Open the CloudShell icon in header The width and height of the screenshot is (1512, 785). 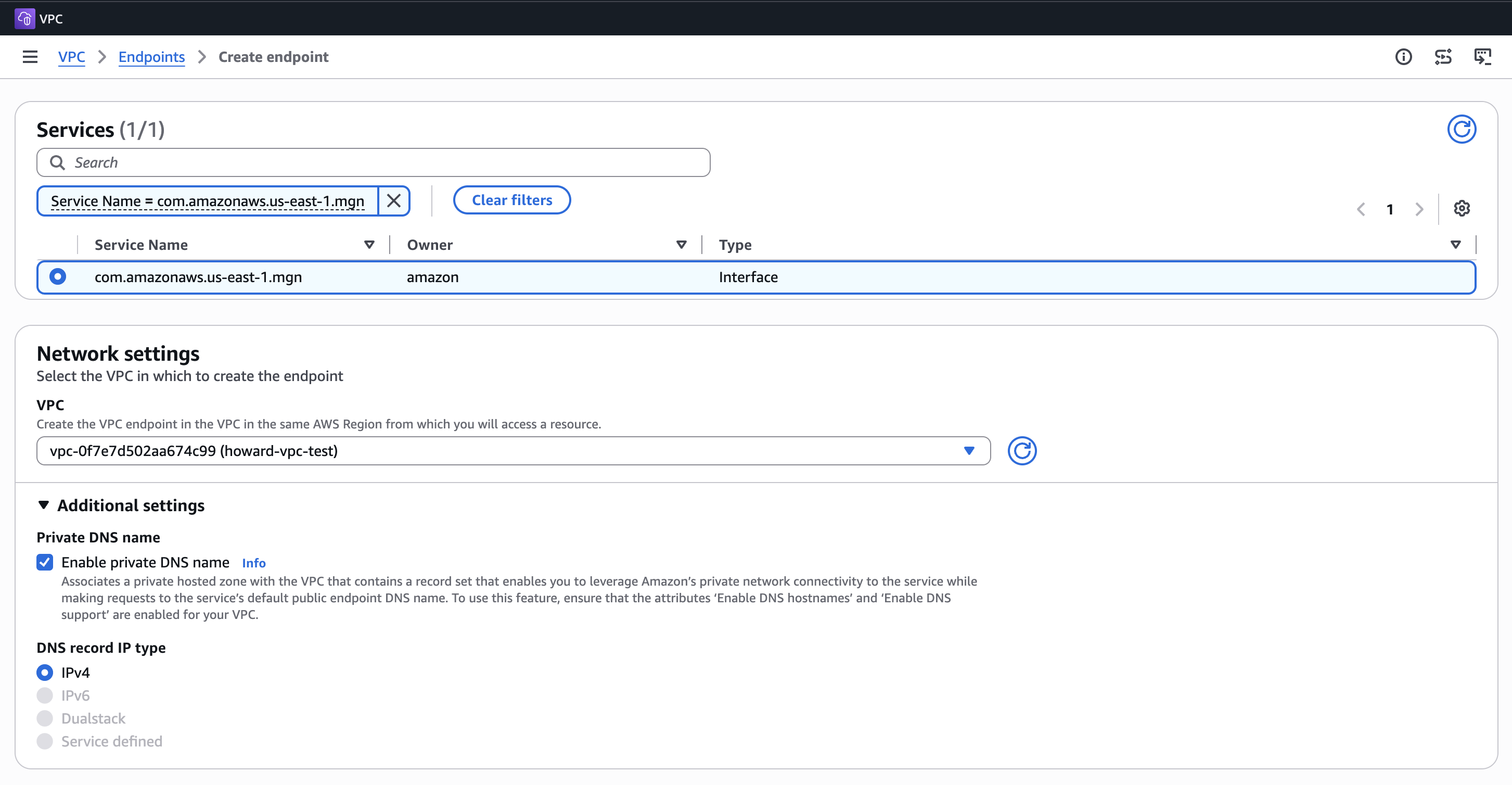[1482, 57]
